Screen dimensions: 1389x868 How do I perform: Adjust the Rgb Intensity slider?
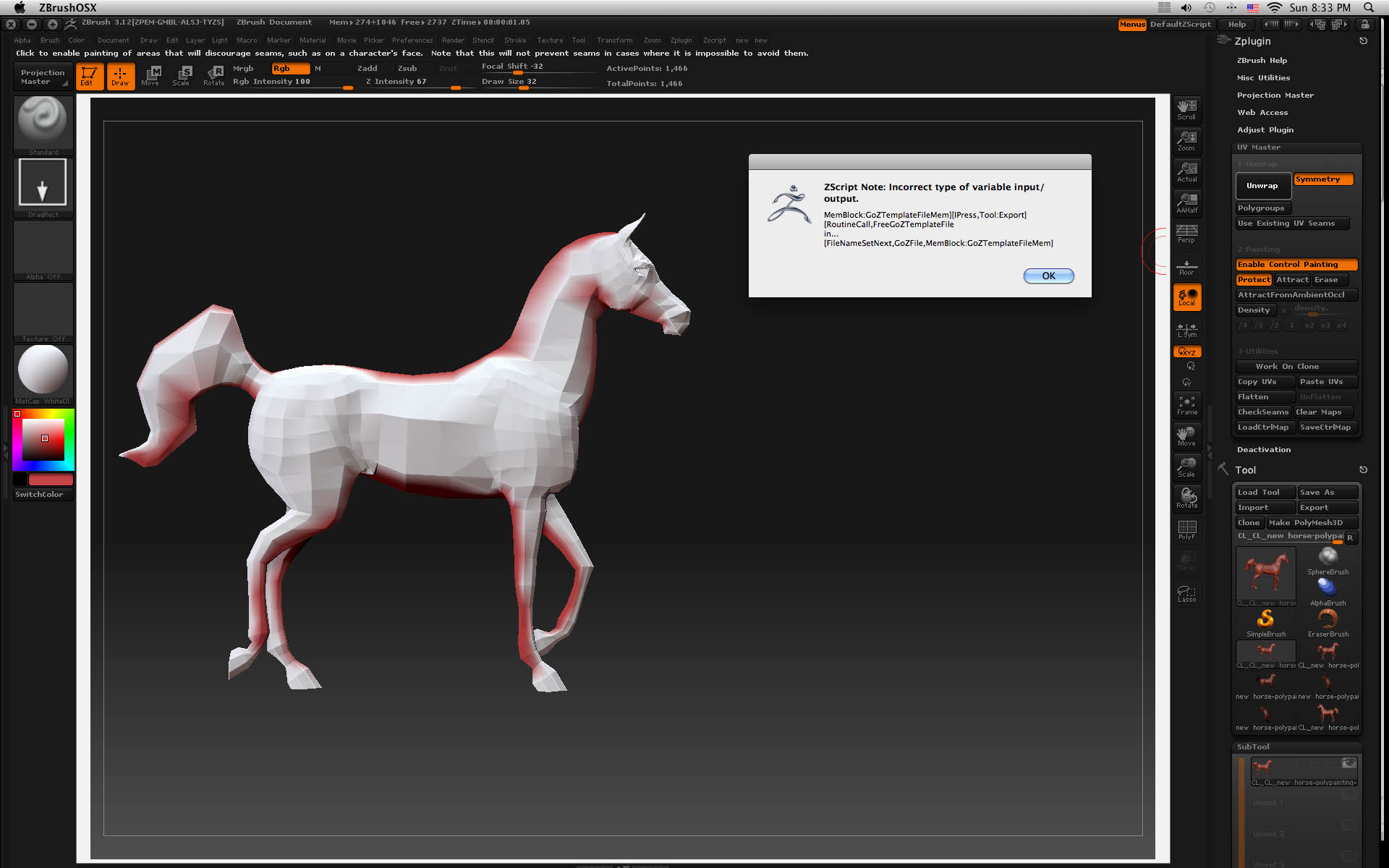pyautogui.click(x=292, y=82)
